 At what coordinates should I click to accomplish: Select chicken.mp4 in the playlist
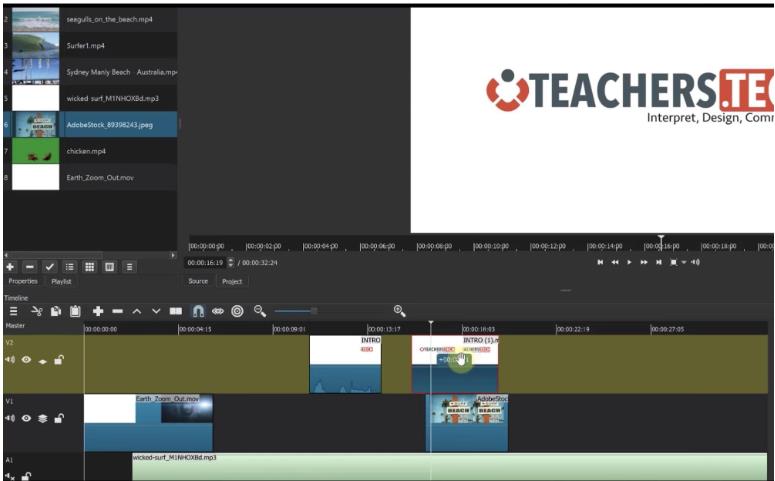90,151
